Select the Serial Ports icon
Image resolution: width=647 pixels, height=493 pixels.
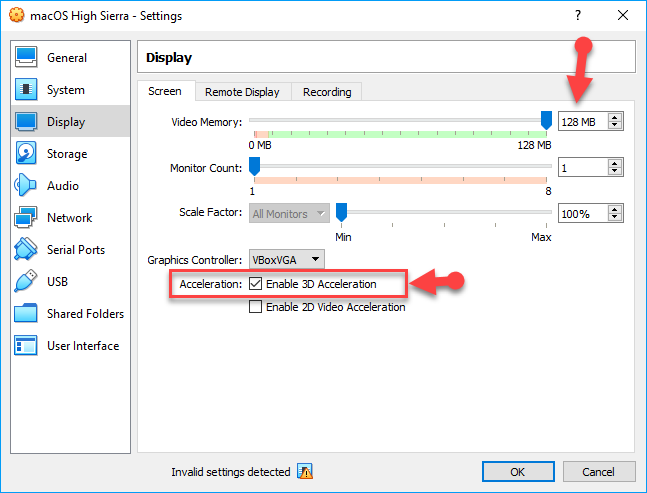[27, 250]
